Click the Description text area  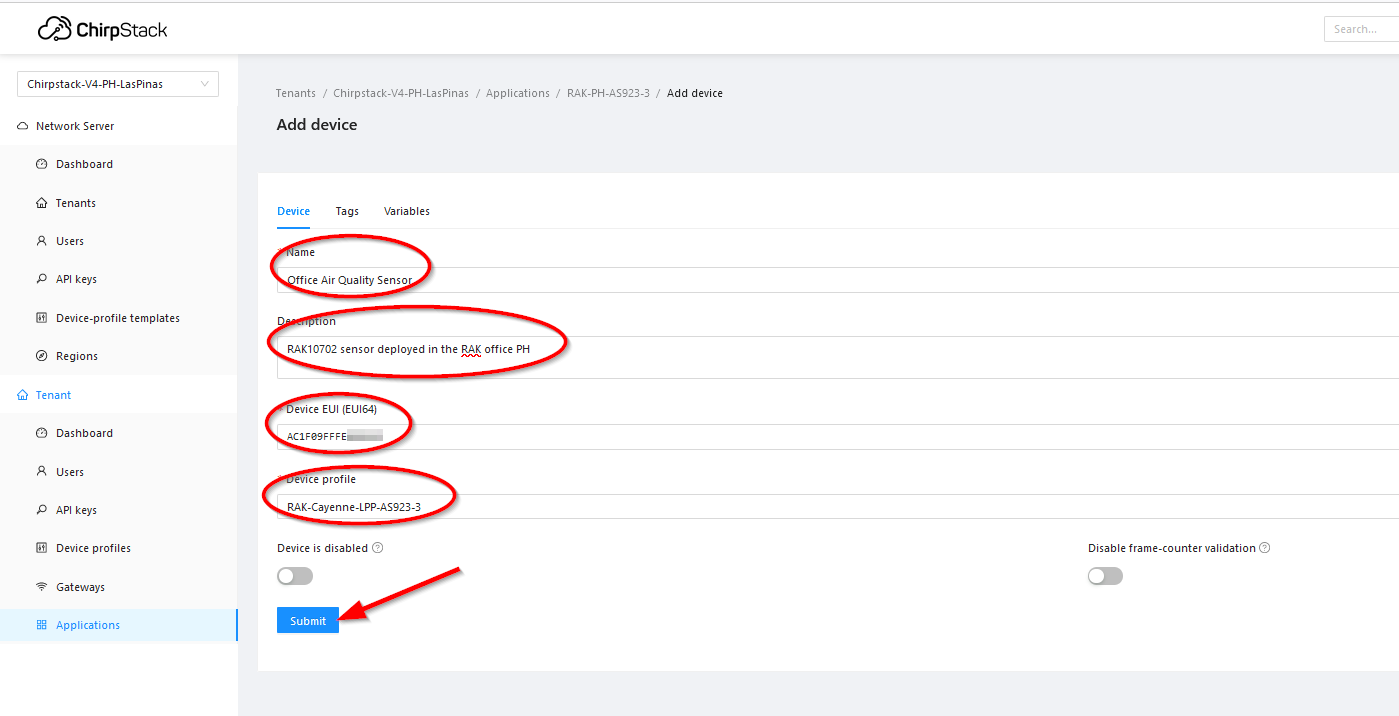(838, 357)
